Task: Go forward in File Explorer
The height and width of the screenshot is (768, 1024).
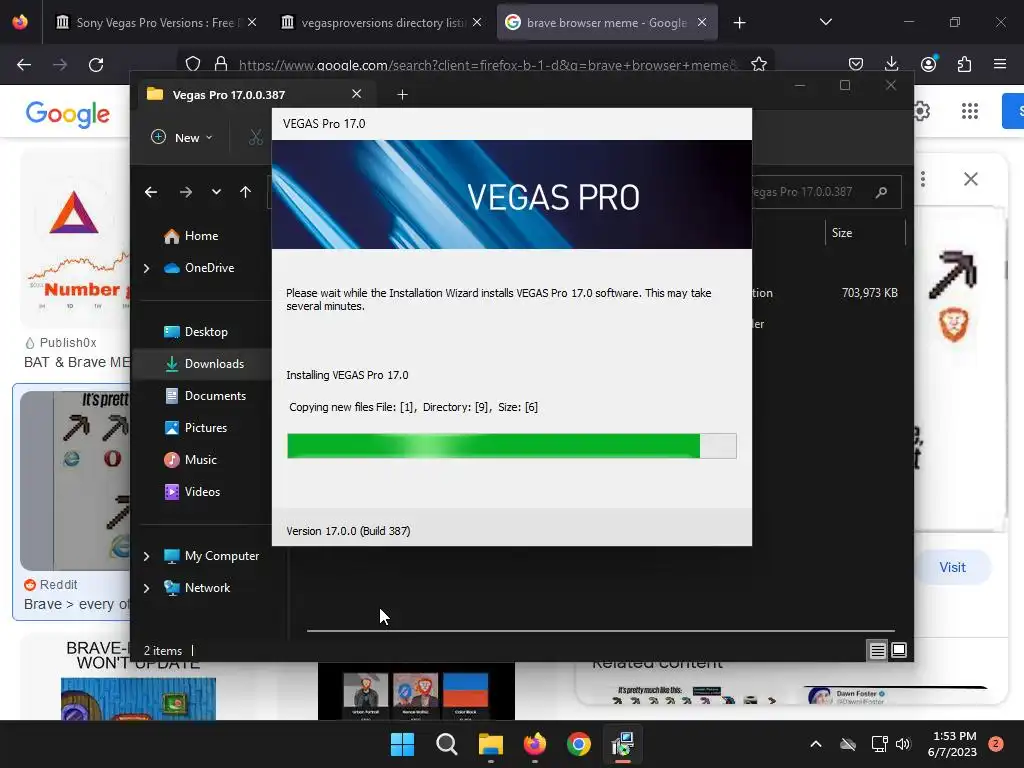Action: point(185,192)
